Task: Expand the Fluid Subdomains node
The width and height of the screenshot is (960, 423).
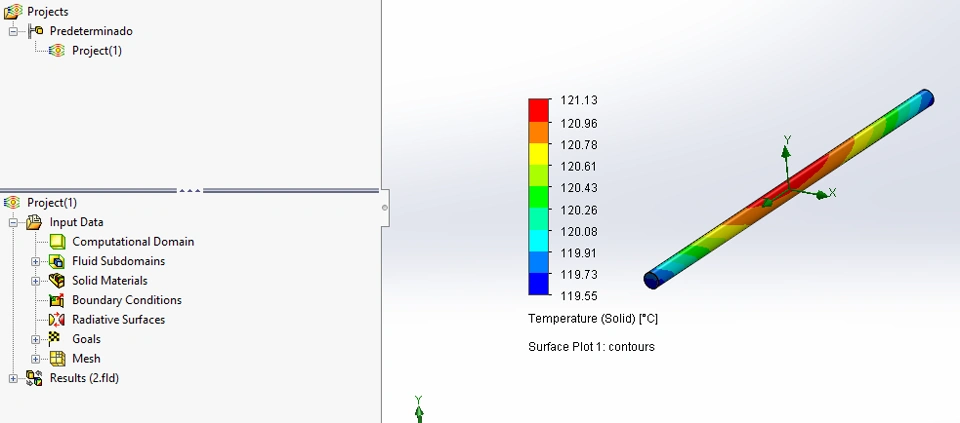Action: click(36, 262)
